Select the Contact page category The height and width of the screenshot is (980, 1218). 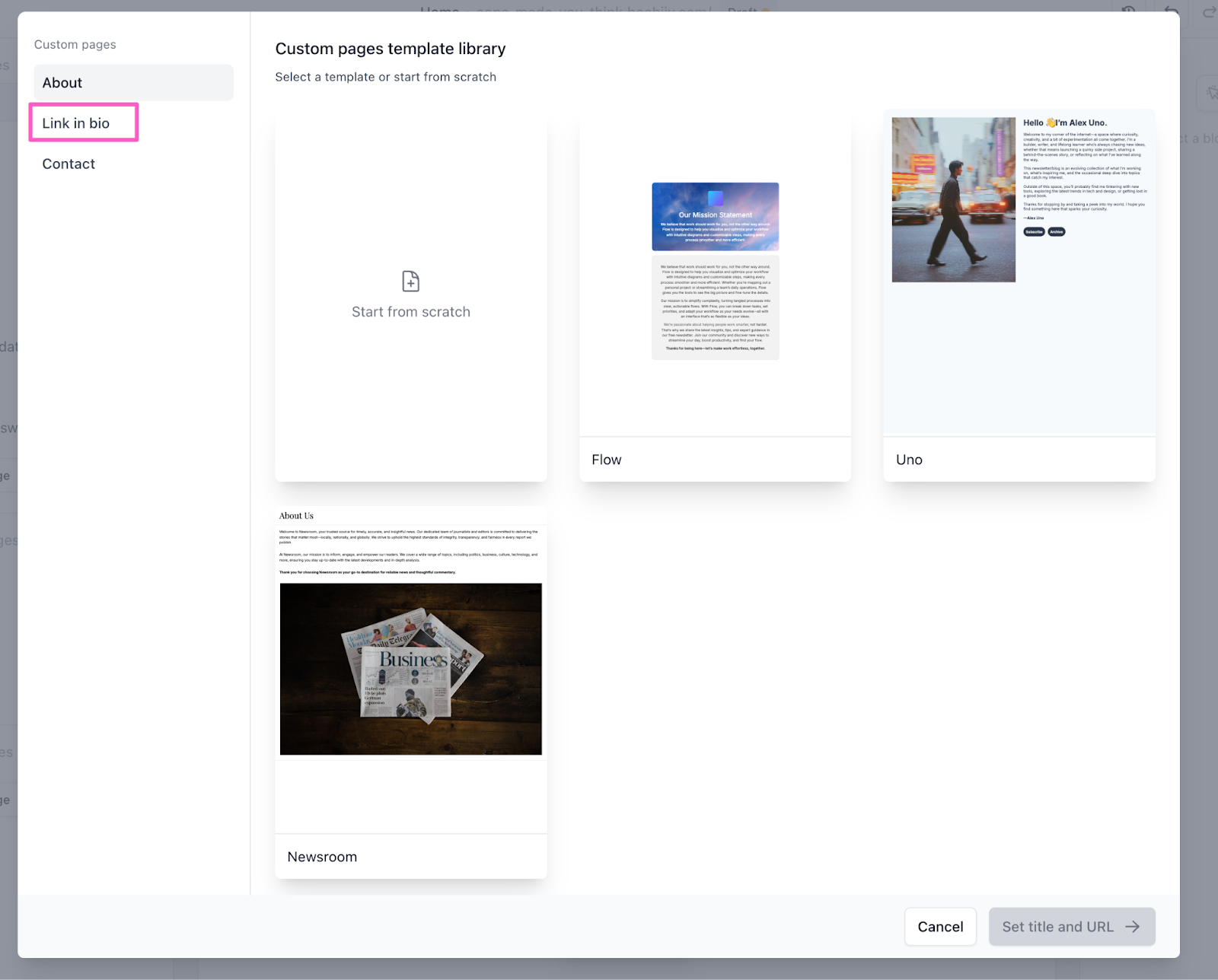69,164
